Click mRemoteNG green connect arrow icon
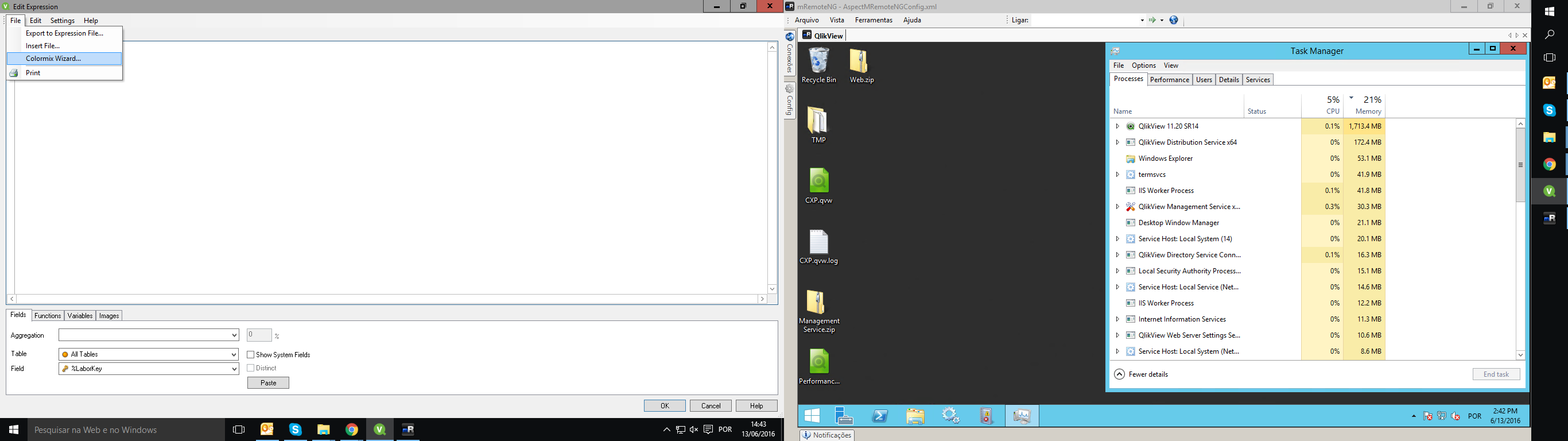Screen dimensions: 1568x441 pyautogui.click(x=1152, y=20)
